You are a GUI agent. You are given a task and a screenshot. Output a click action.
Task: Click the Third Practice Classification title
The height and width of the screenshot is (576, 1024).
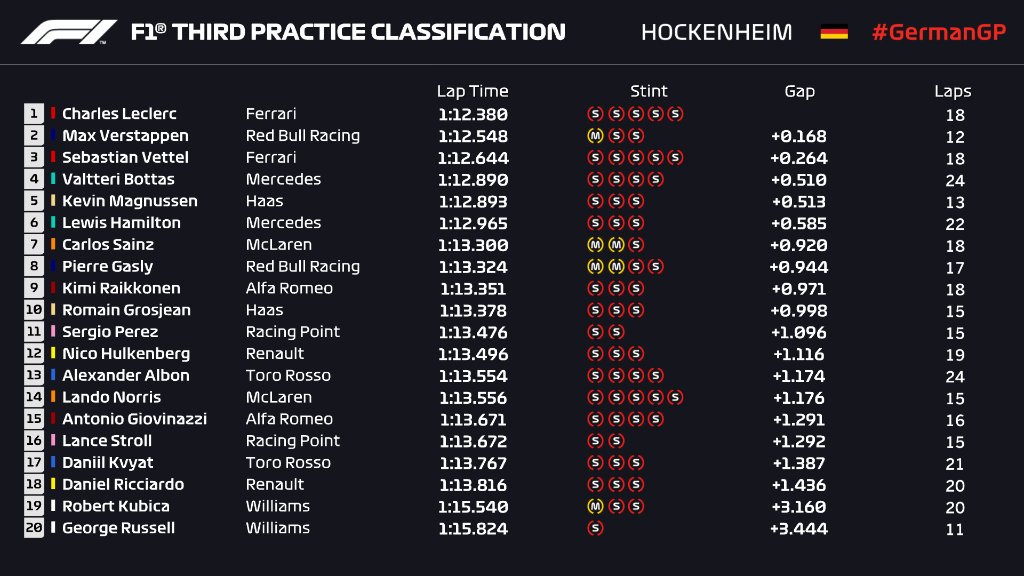(x=348, y=32)
